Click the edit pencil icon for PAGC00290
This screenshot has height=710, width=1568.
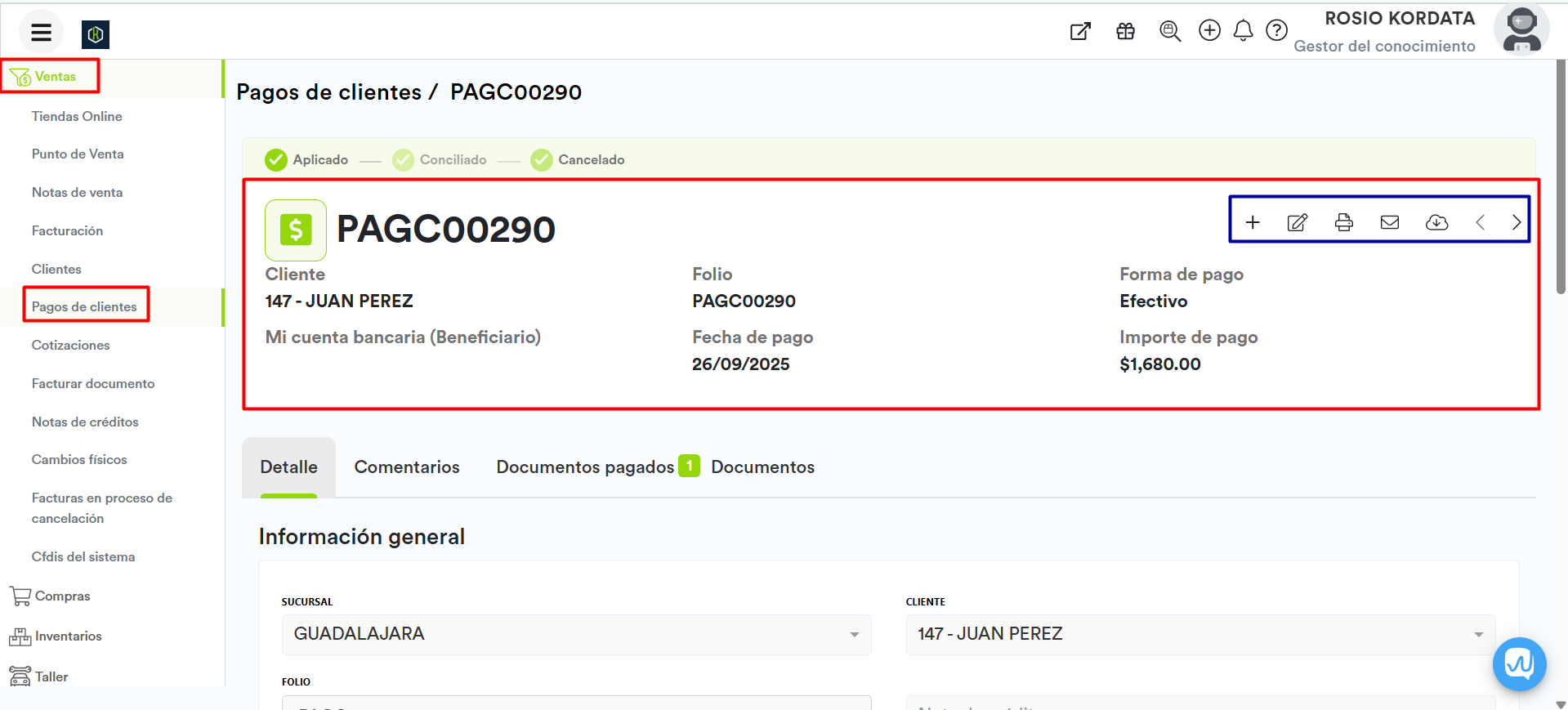[x=1298, y=222]
